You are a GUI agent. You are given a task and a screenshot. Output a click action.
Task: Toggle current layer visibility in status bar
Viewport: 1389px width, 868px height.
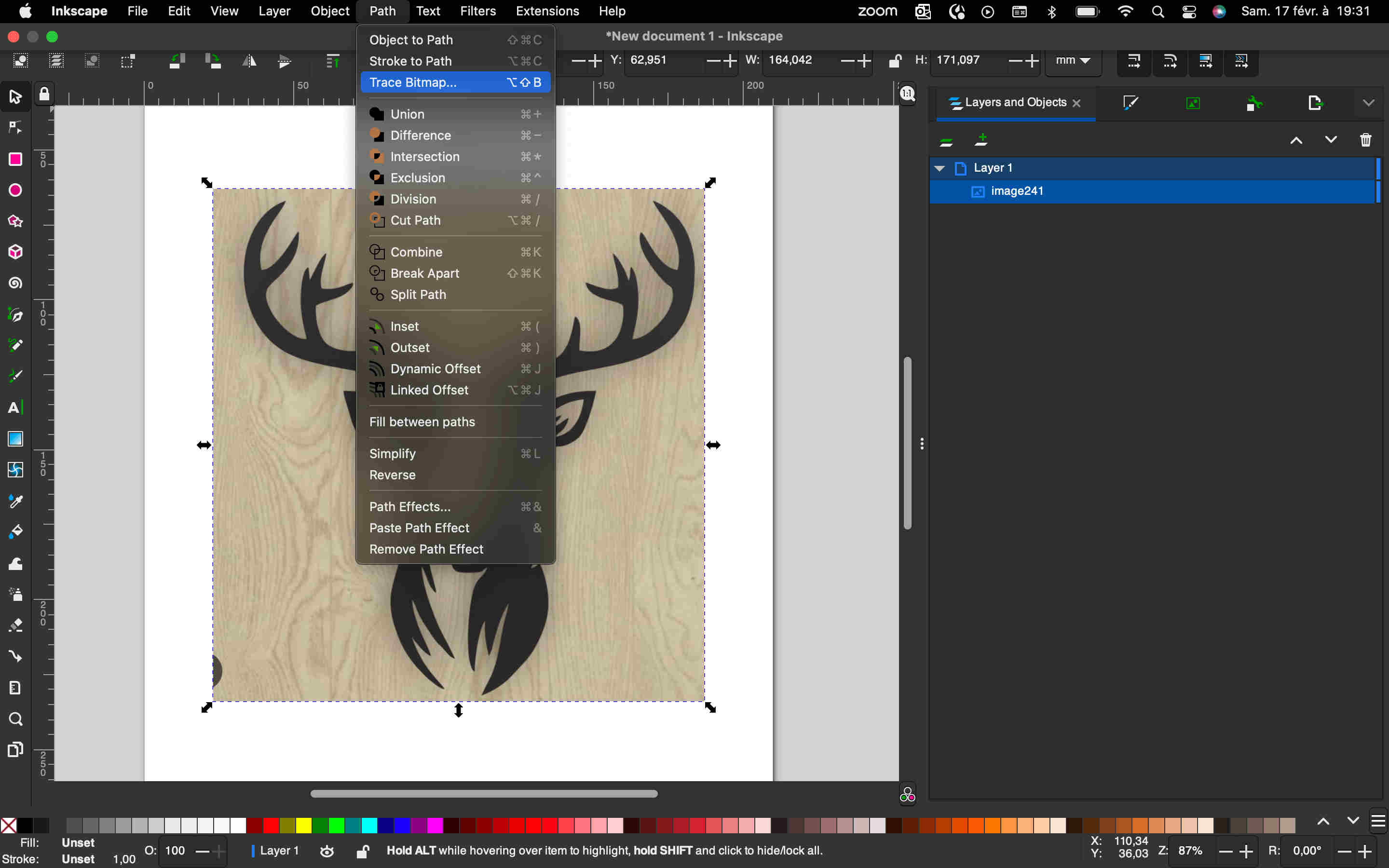327,851
